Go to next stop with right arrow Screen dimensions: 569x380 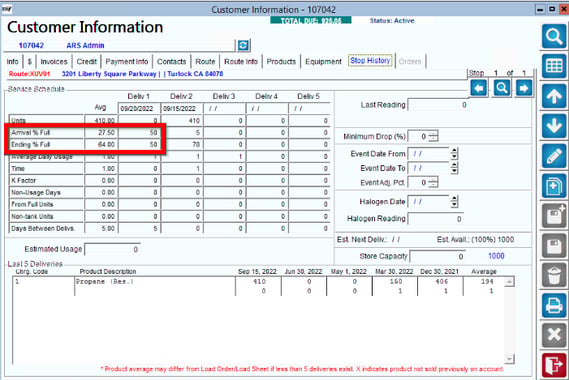(x=524, y=88)
